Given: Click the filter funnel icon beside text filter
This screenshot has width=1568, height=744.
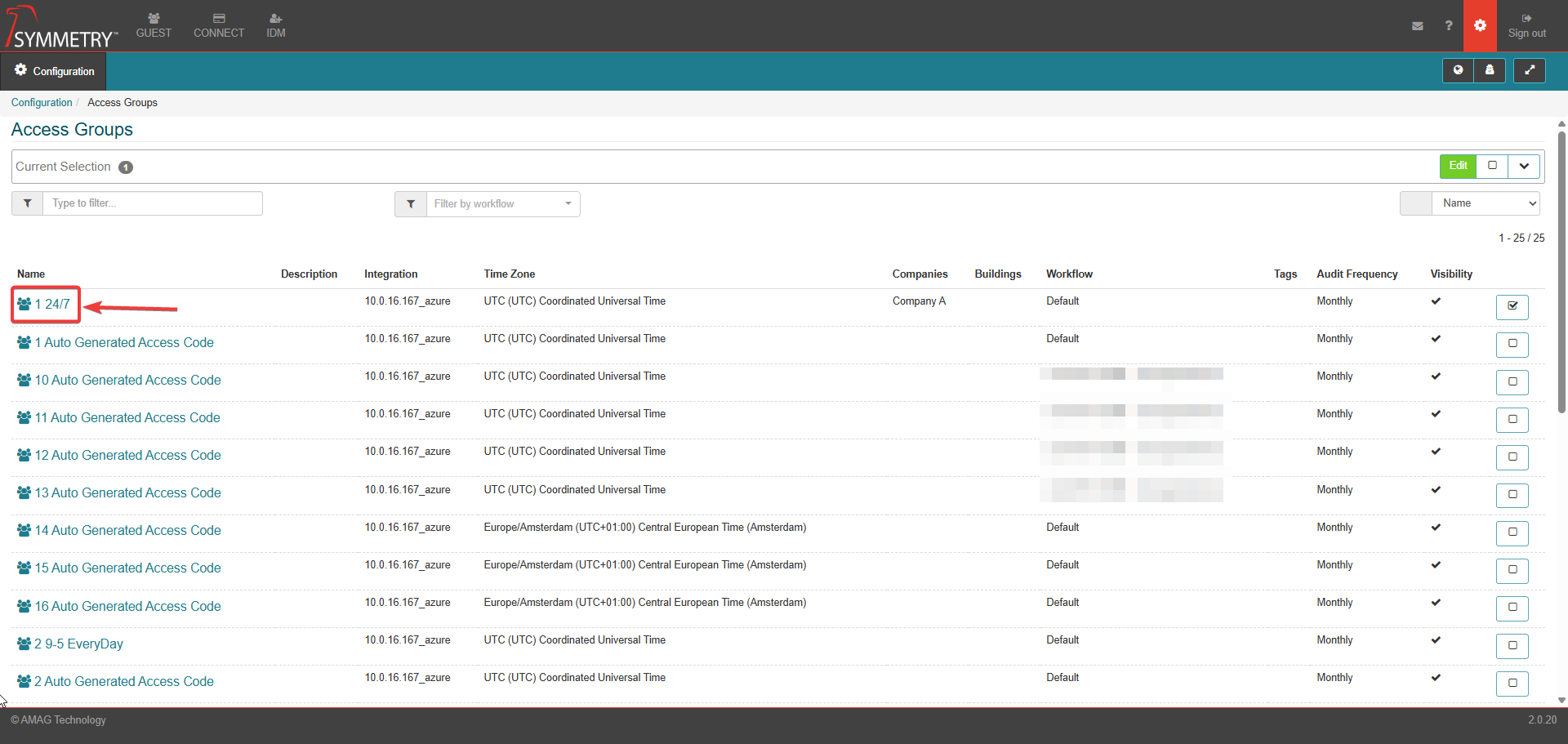Looking at the screenshot, I should coord(27,203).
